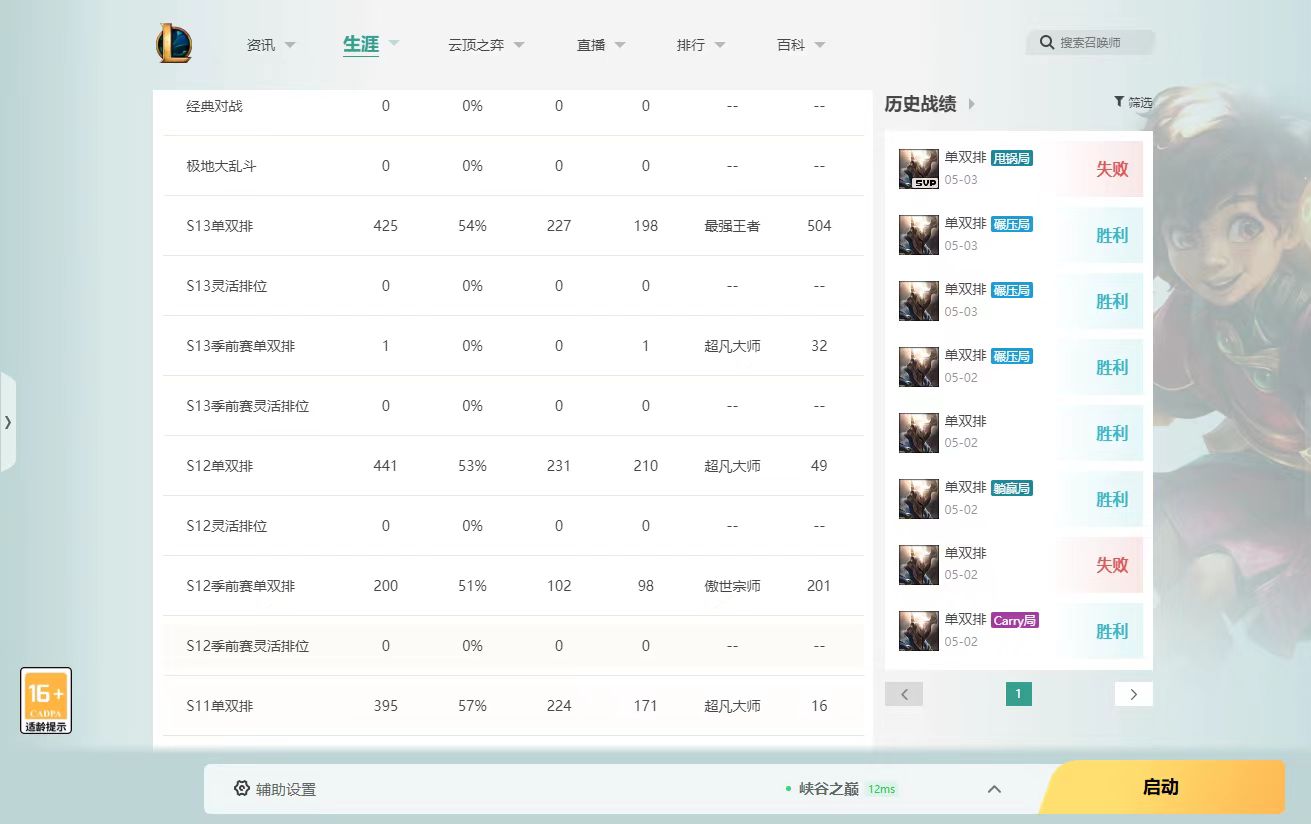1311x824 pixels.
Task: Expand the 排行 dropdown arrow
Action: 720,45
